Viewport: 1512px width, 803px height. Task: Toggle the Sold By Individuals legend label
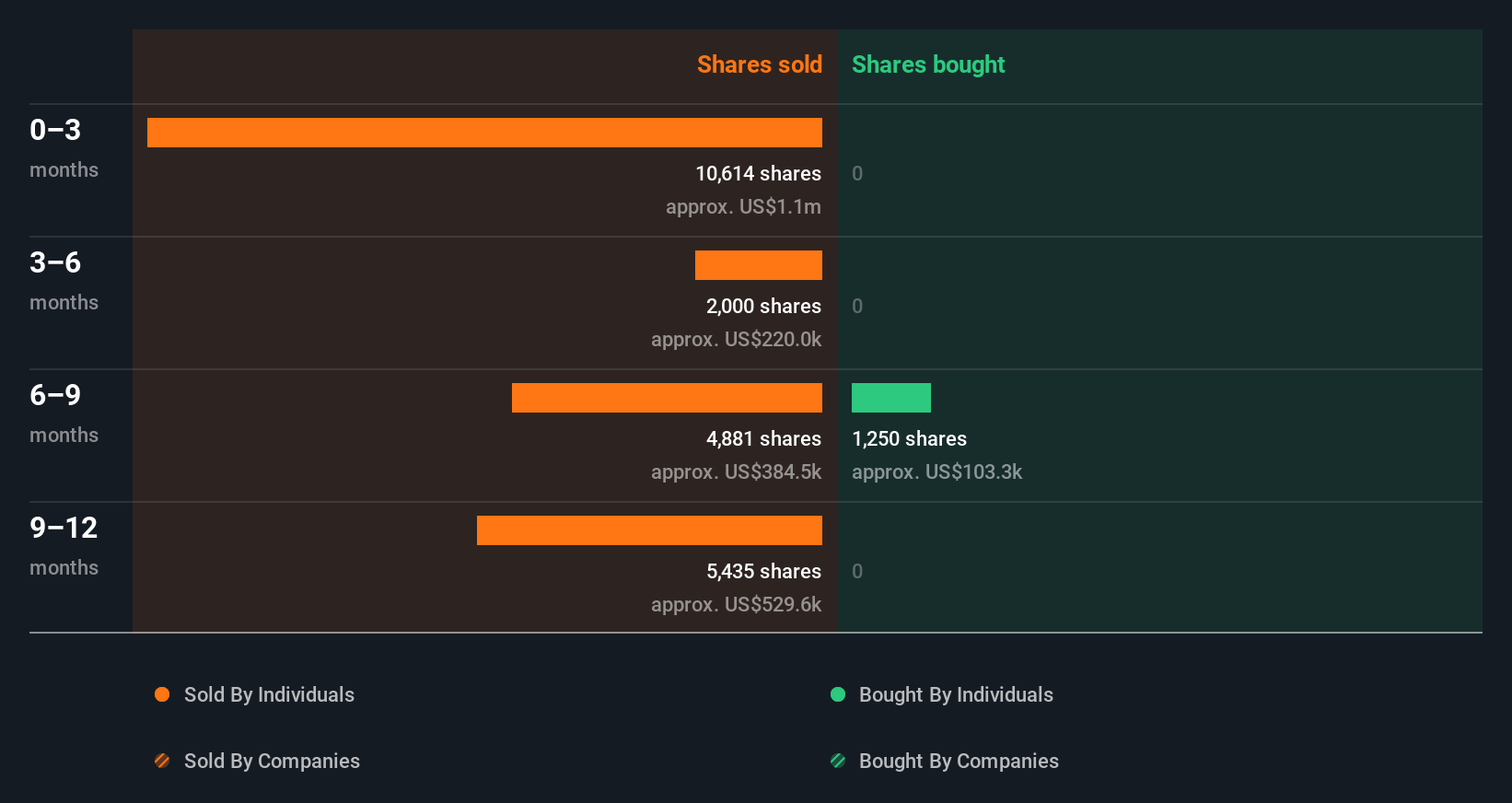pos(269,695)
